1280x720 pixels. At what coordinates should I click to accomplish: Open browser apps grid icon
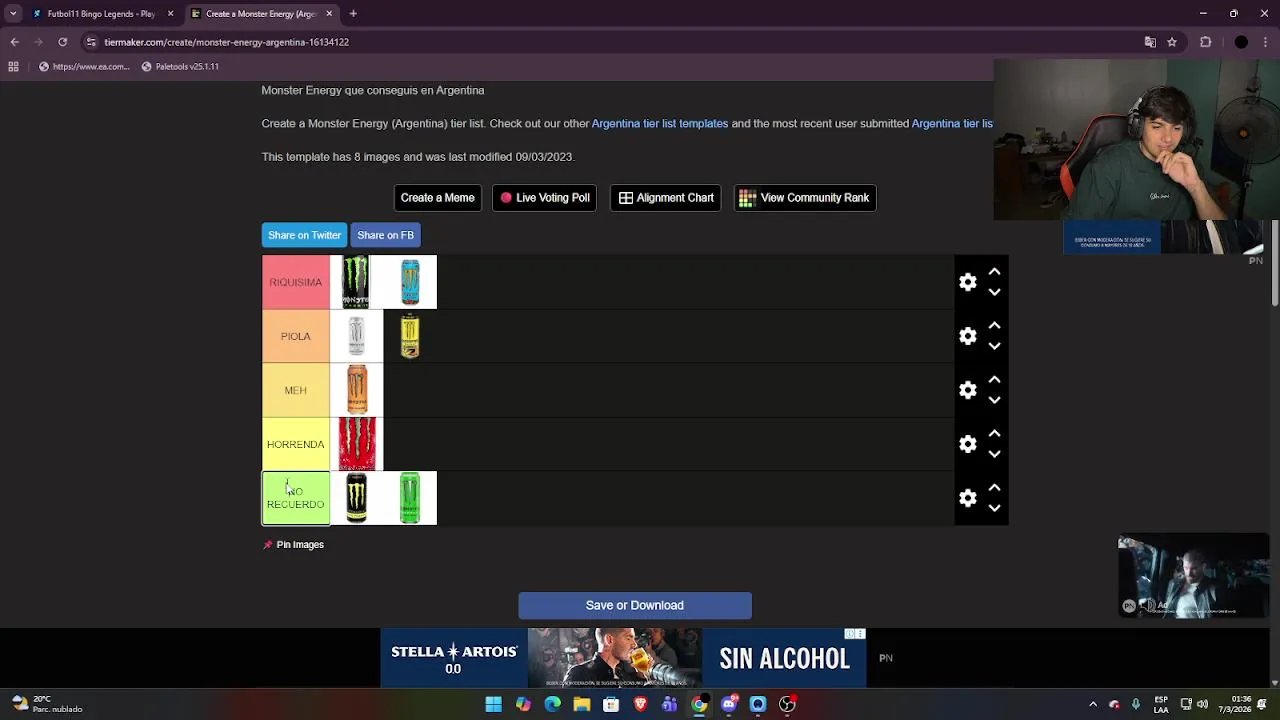pos(13,67)
